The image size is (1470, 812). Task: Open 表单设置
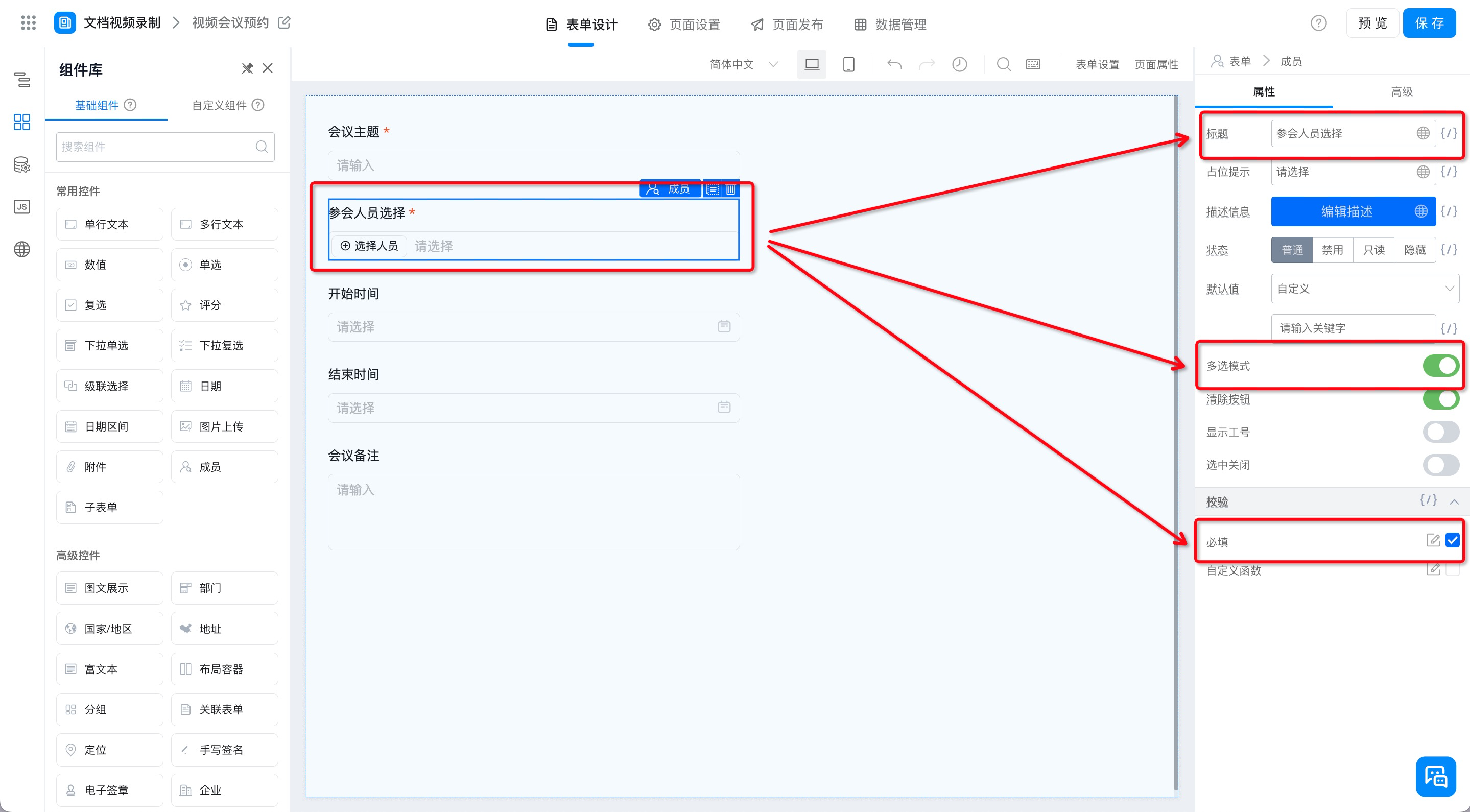coord(1097,64)
